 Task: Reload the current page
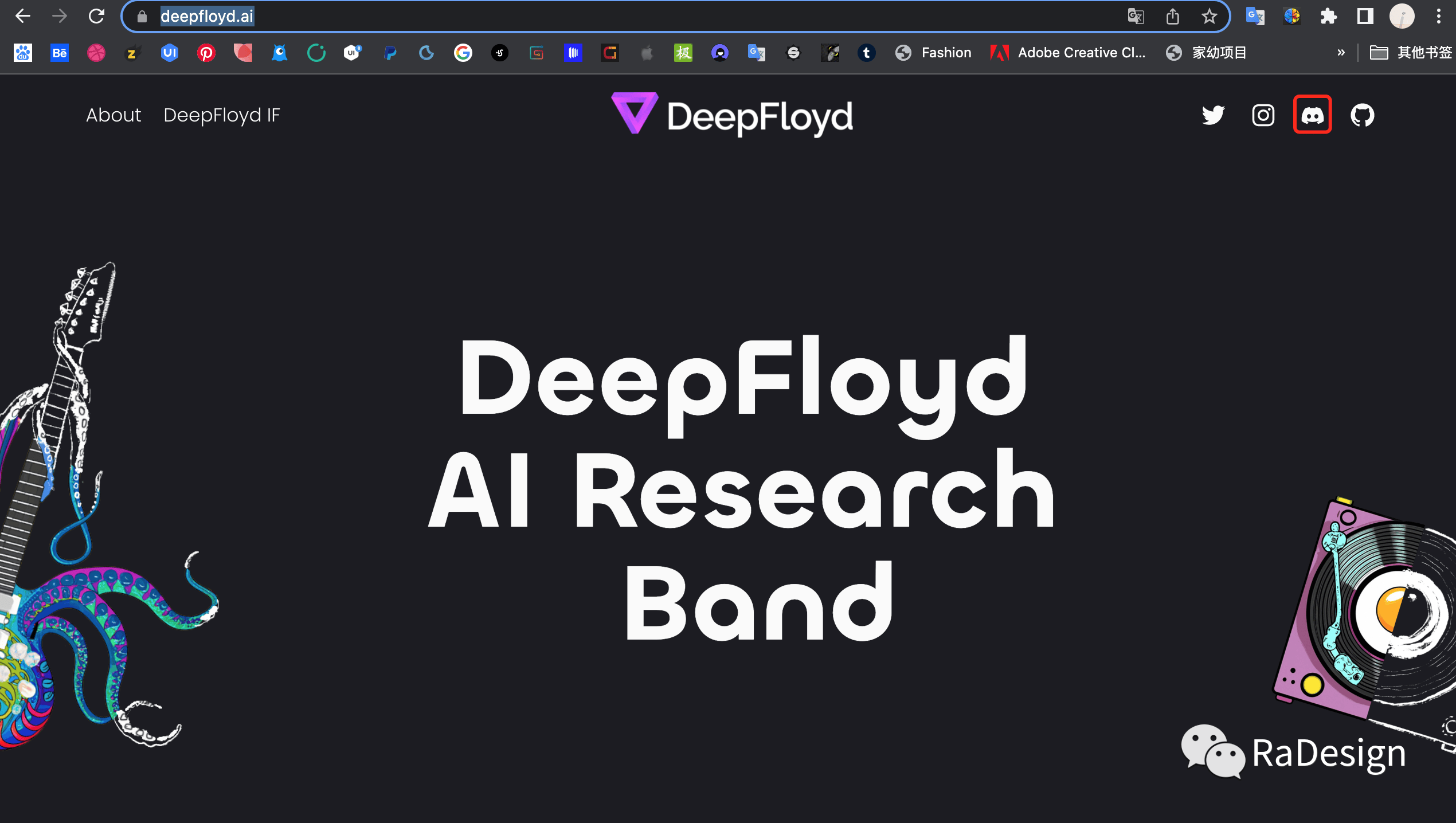pyautogui.click(x=96, y=16)
